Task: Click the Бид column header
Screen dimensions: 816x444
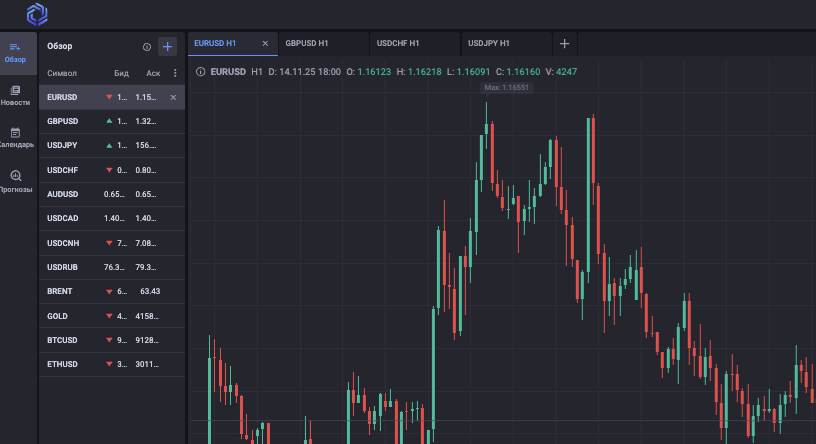Action: 121,73
